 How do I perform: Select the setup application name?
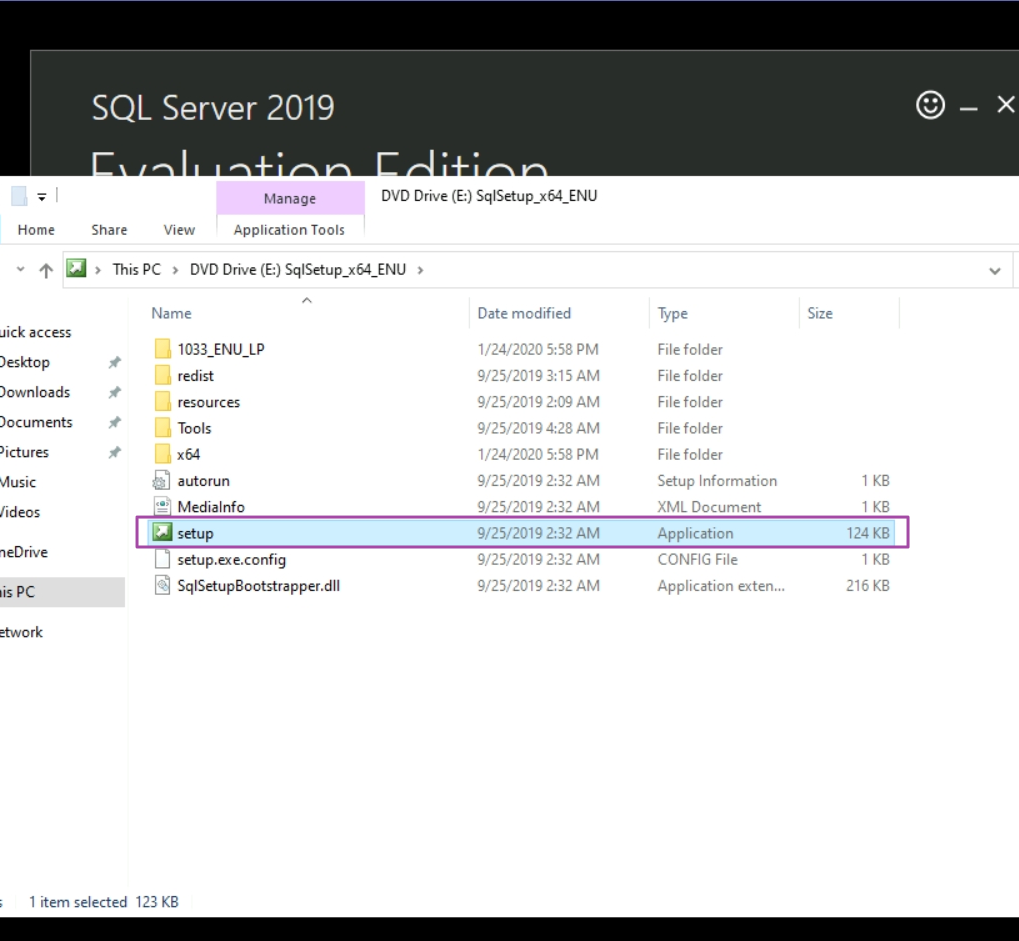coord(196,534)
